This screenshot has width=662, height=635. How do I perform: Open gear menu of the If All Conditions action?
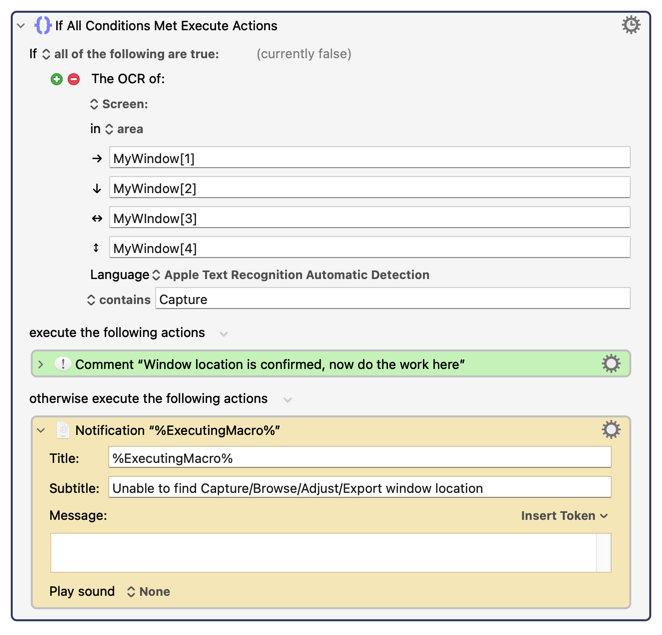631,25
